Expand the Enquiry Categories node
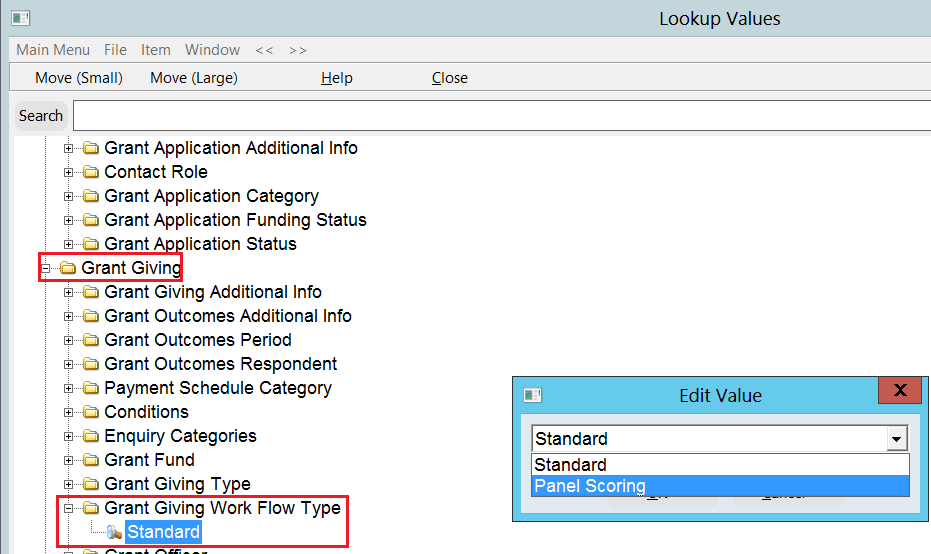This screenshot has height=554, width=931. coord(68,436)
